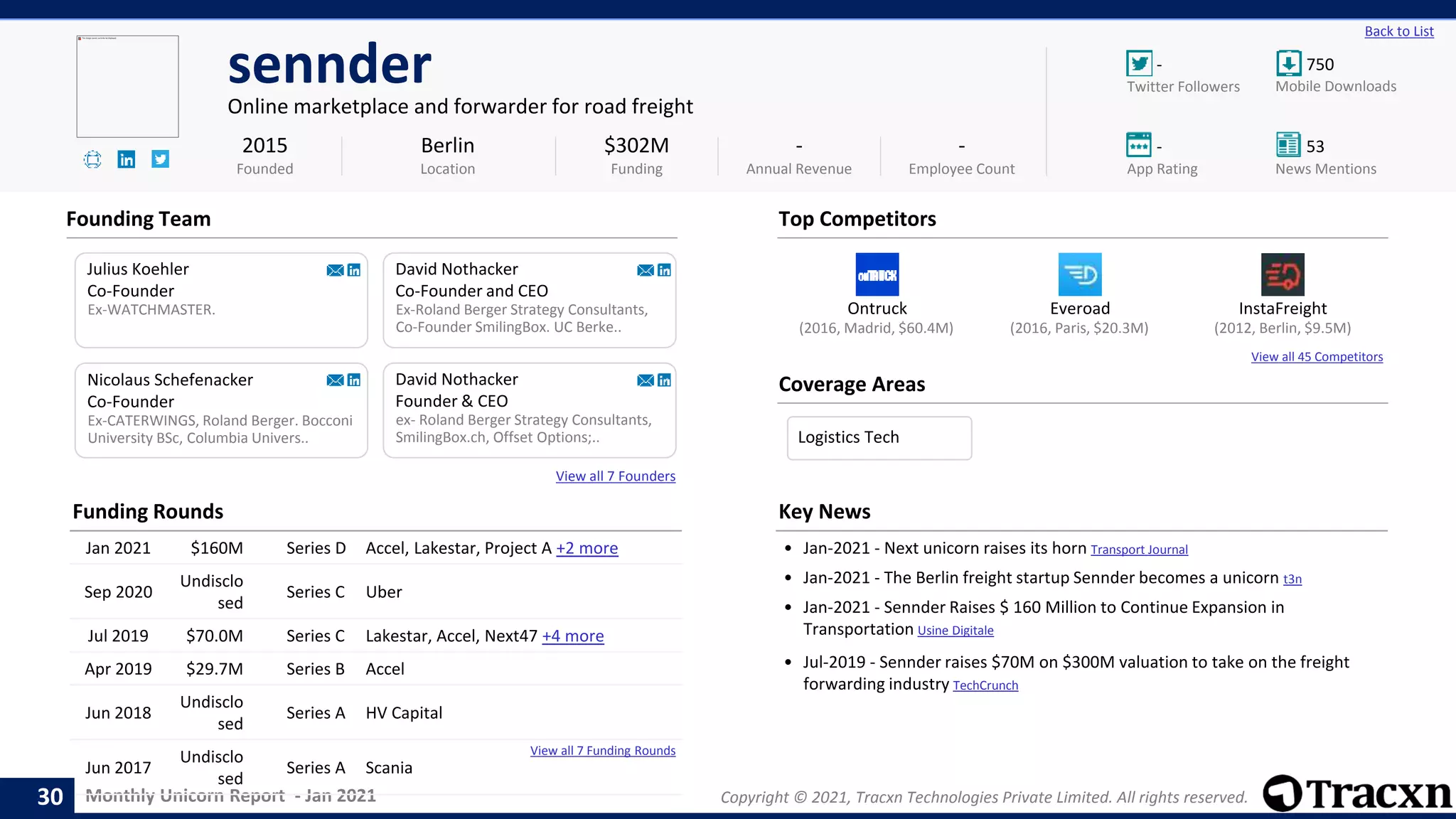Screen dimensions: 1456x819
Task: Click the InstaFreight competitor logo
Action: [x=1283, y=274]
